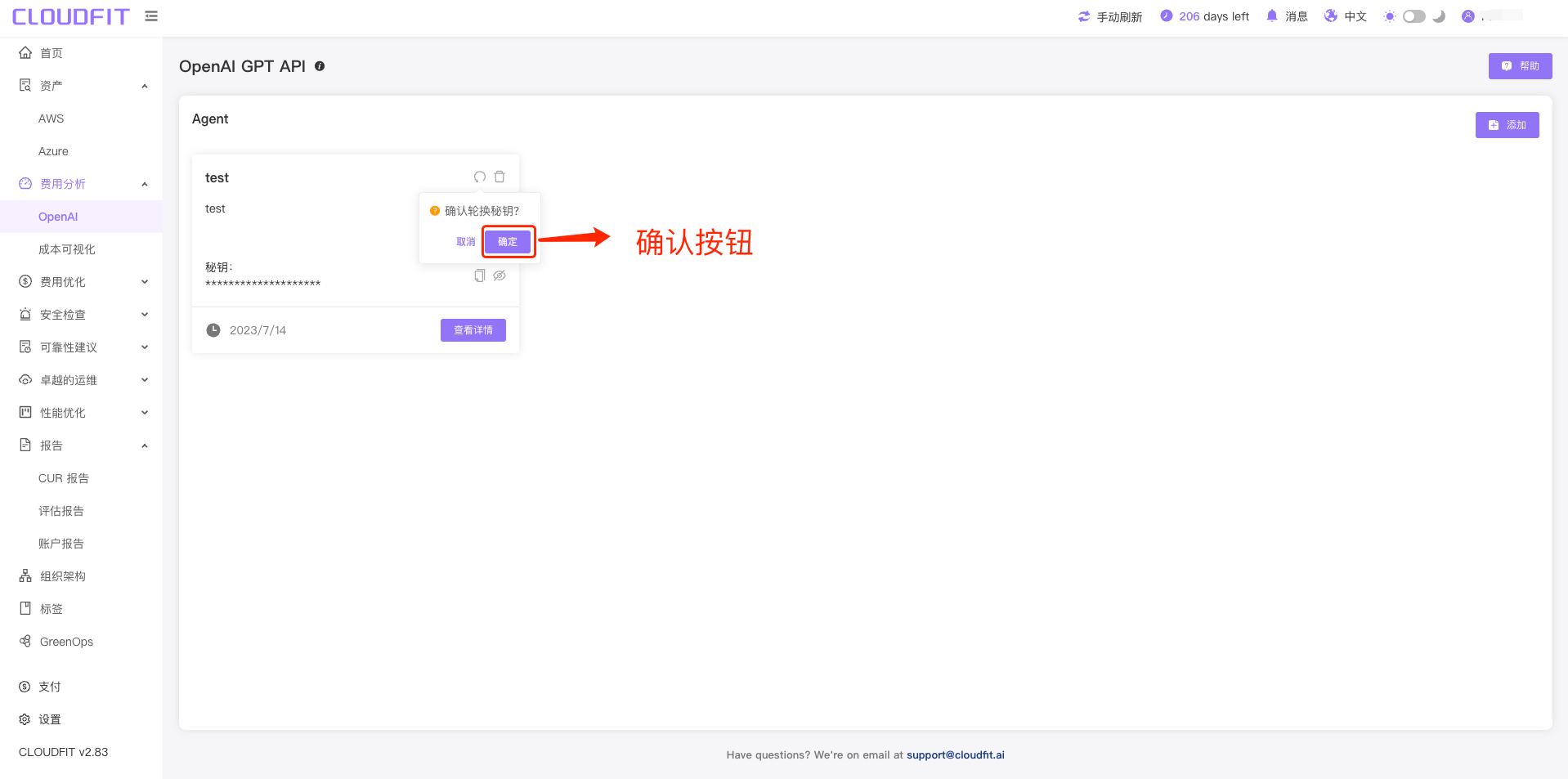Expand the 性能优化 section chevron
Screen dimensions: 1568x779
coord(145,413)
